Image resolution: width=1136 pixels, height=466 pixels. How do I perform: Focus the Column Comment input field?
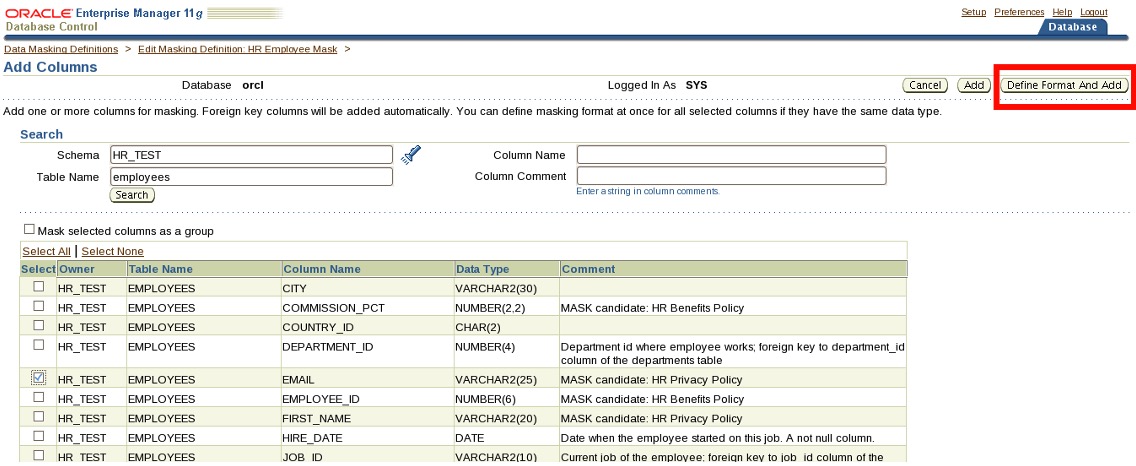click(732, 176)
